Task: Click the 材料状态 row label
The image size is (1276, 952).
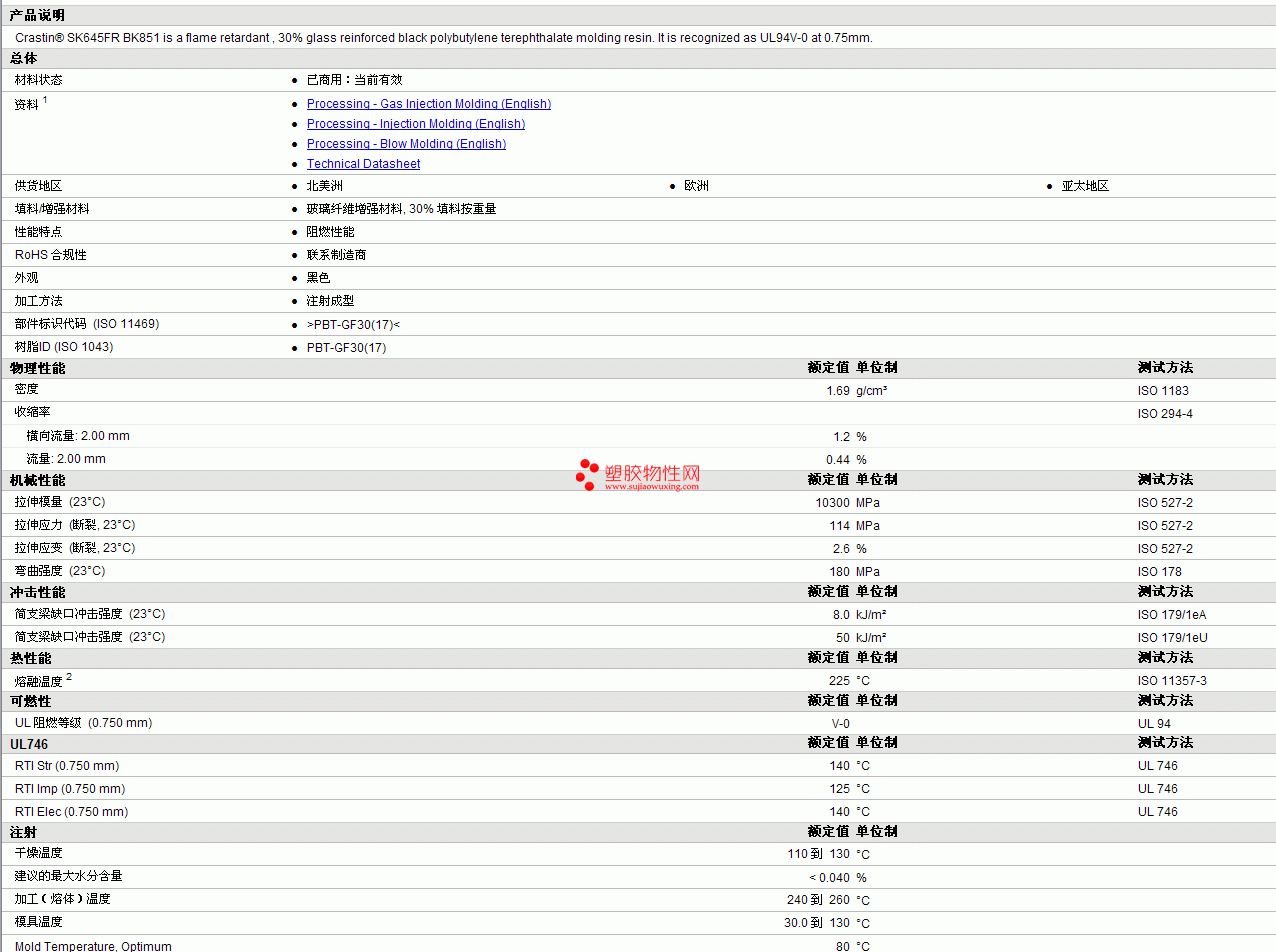Action: [x=38, y=80]
